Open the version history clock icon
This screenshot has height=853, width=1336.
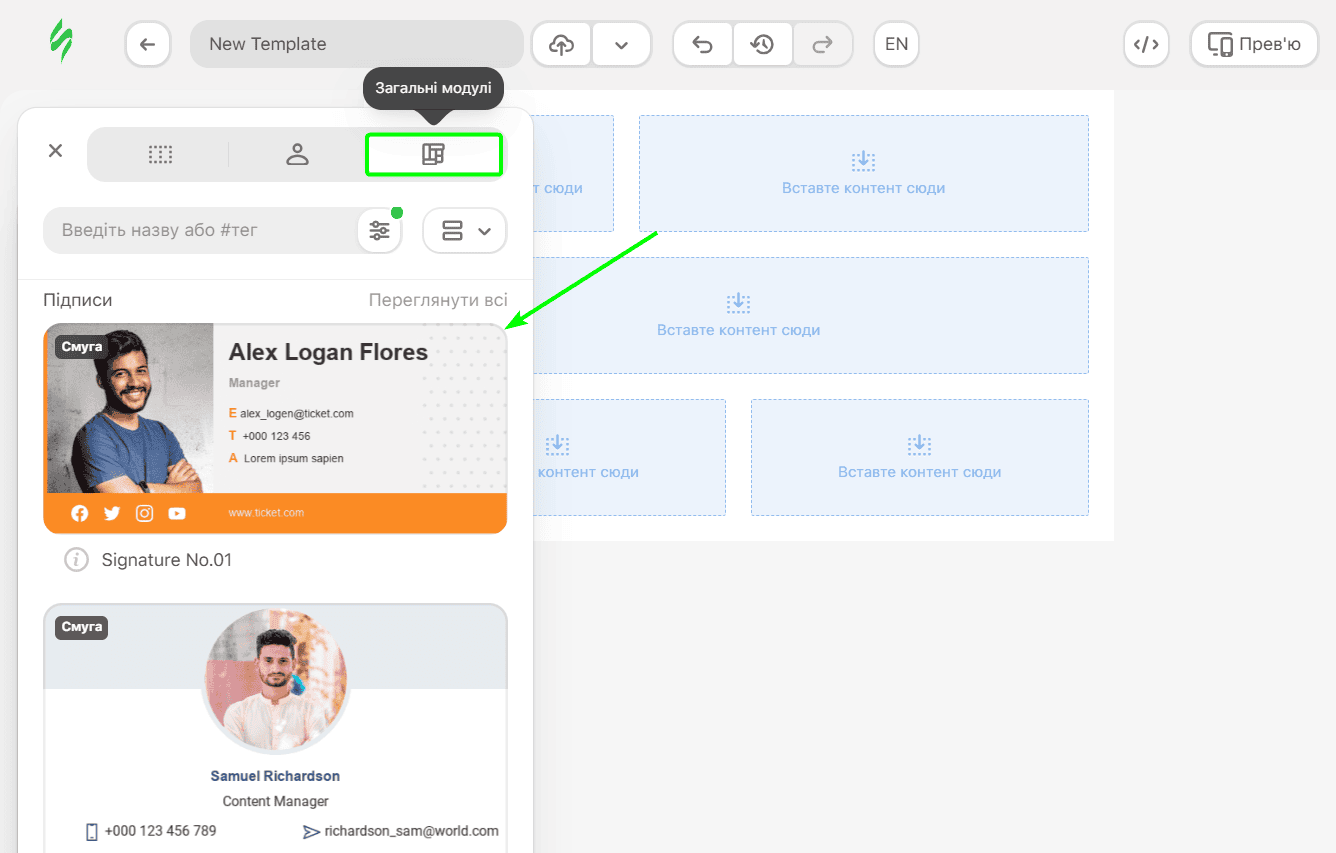coord(763,44)
